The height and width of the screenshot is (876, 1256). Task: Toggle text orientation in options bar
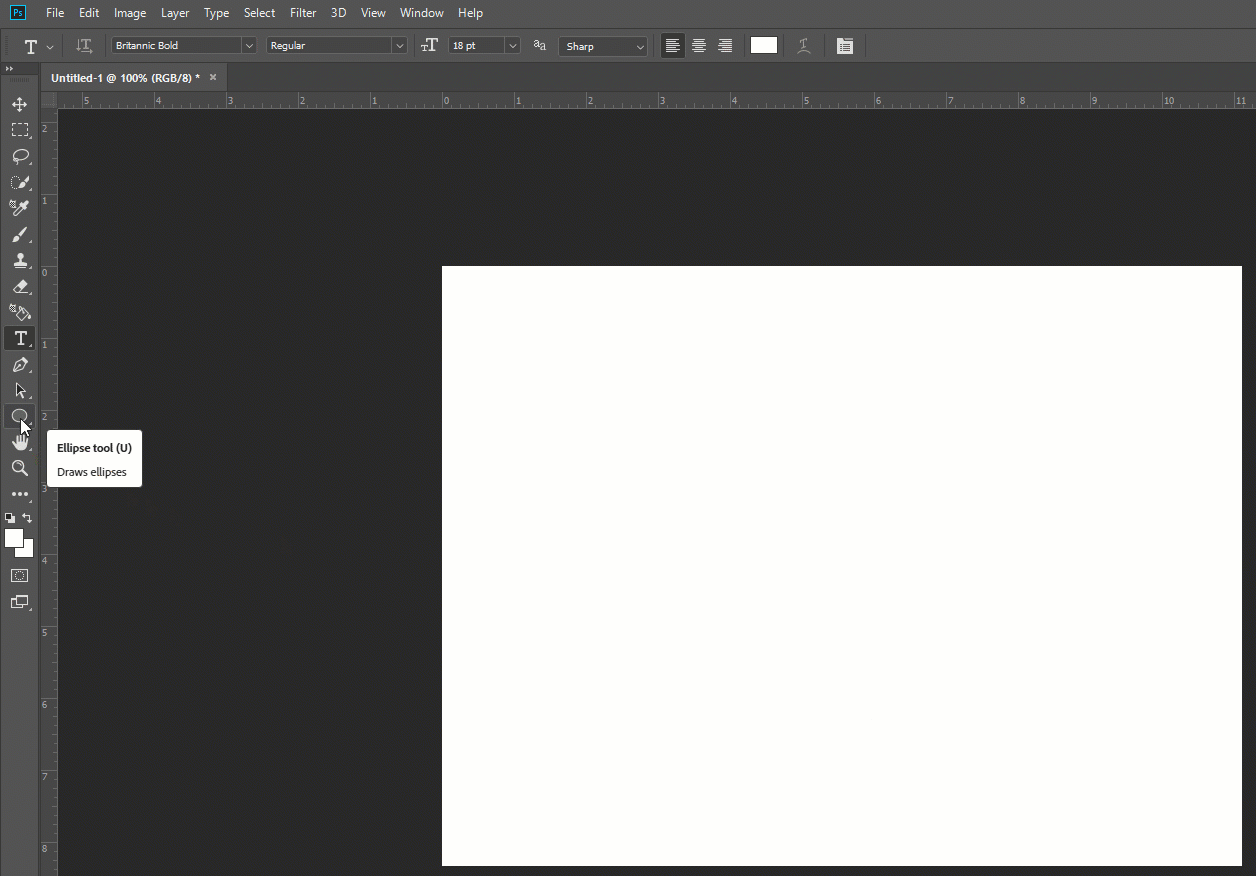pos(84,46)
